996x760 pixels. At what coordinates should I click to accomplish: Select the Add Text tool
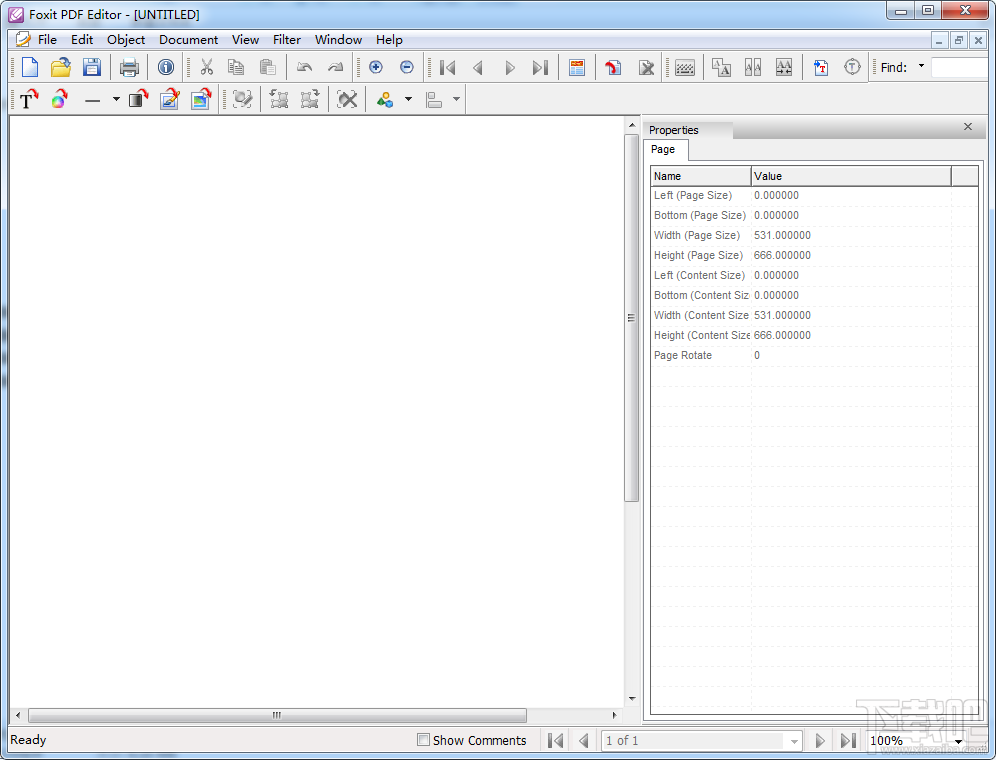(27, 99)
